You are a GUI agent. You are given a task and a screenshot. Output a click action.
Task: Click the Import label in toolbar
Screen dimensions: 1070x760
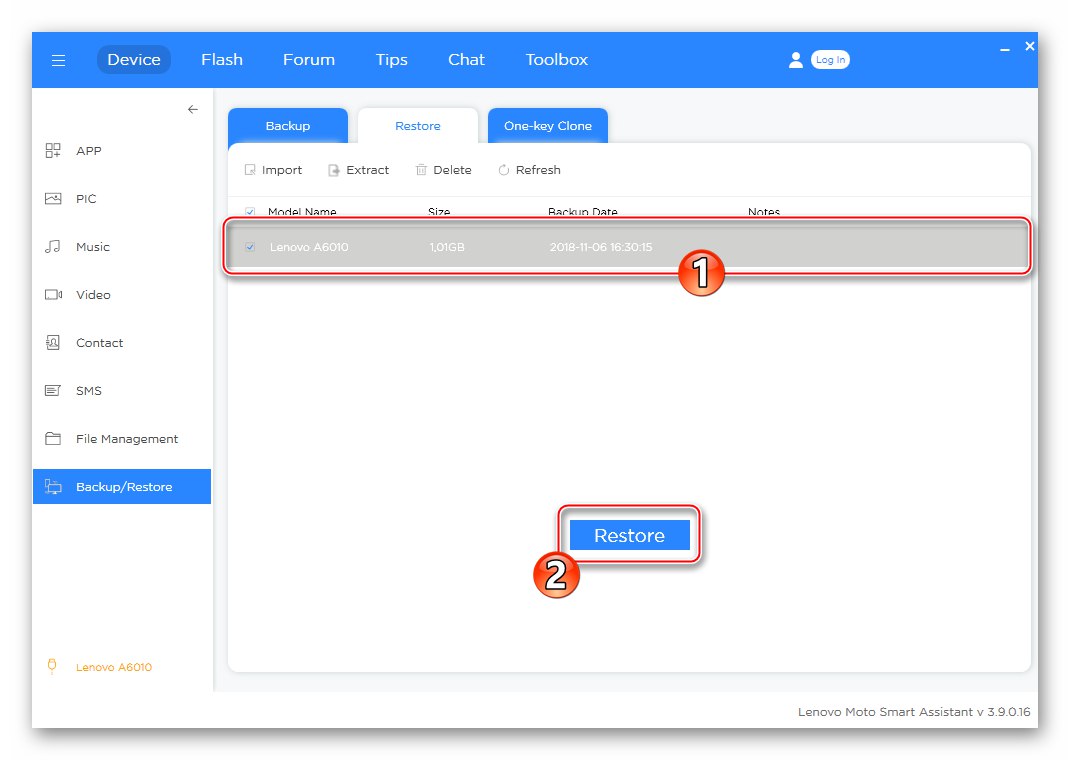click(x=282, y=170)
